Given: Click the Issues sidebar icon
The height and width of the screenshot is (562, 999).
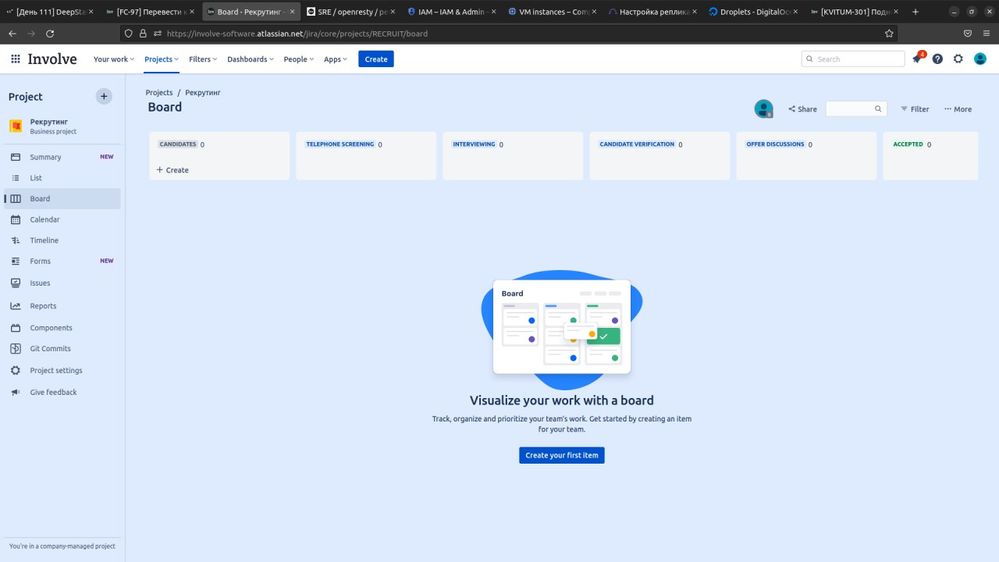Looking at the screenshot, I should click(16, 283).
